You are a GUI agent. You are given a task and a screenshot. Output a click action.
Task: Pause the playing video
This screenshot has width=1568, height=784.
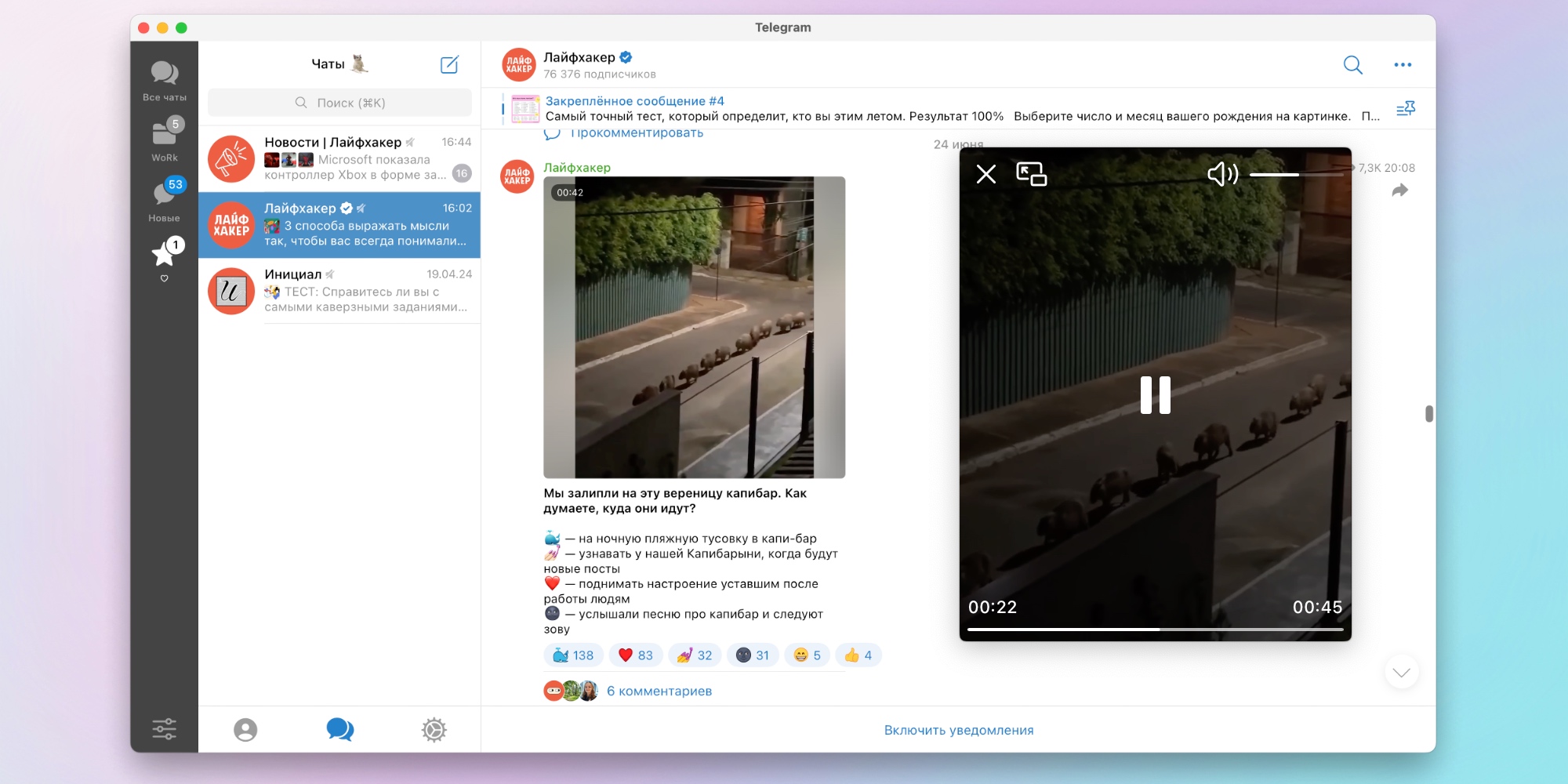[1155, 395]
